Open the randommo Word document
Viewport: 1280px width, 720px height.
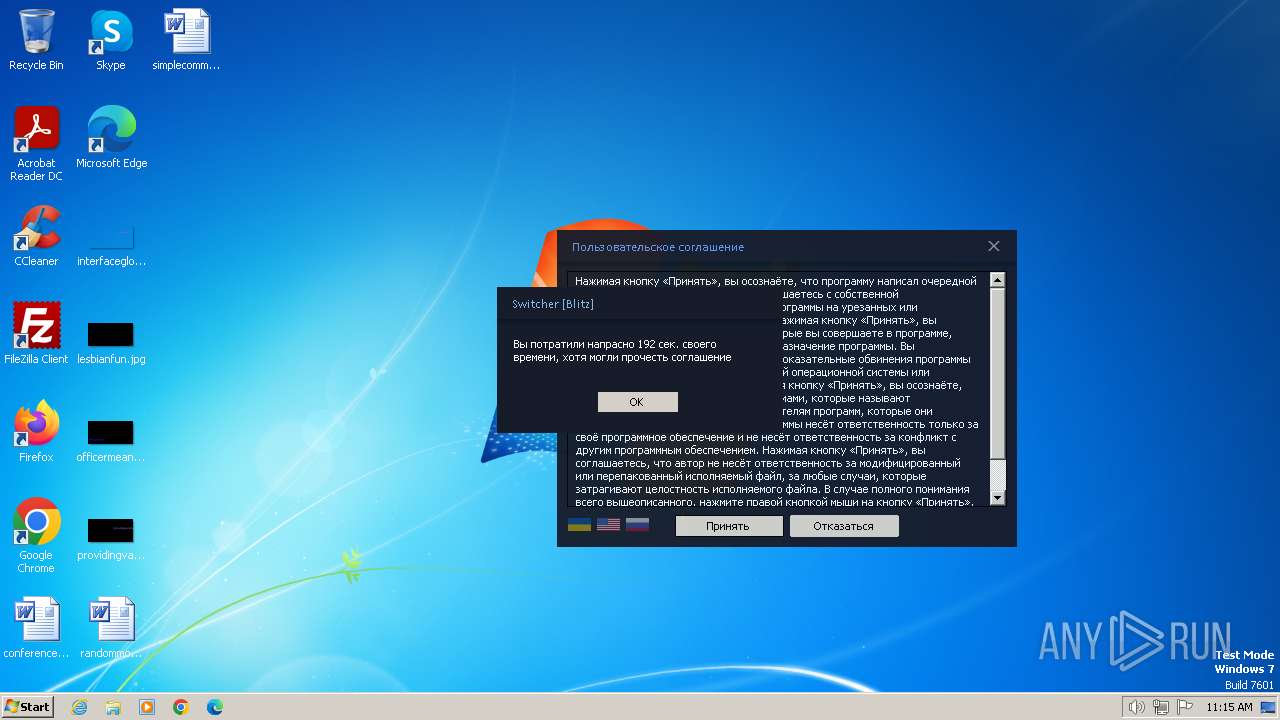coord(111,628)
